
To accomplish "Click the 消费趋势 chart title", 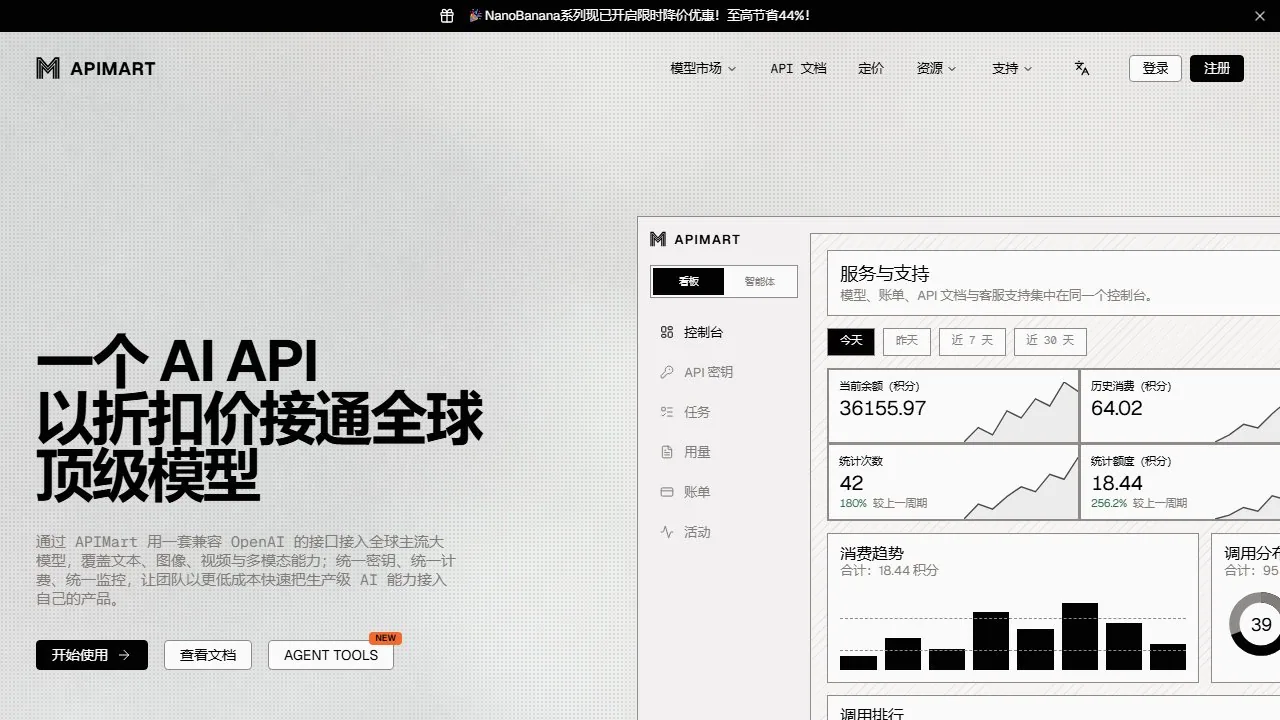I will click(x=872, y=553).
